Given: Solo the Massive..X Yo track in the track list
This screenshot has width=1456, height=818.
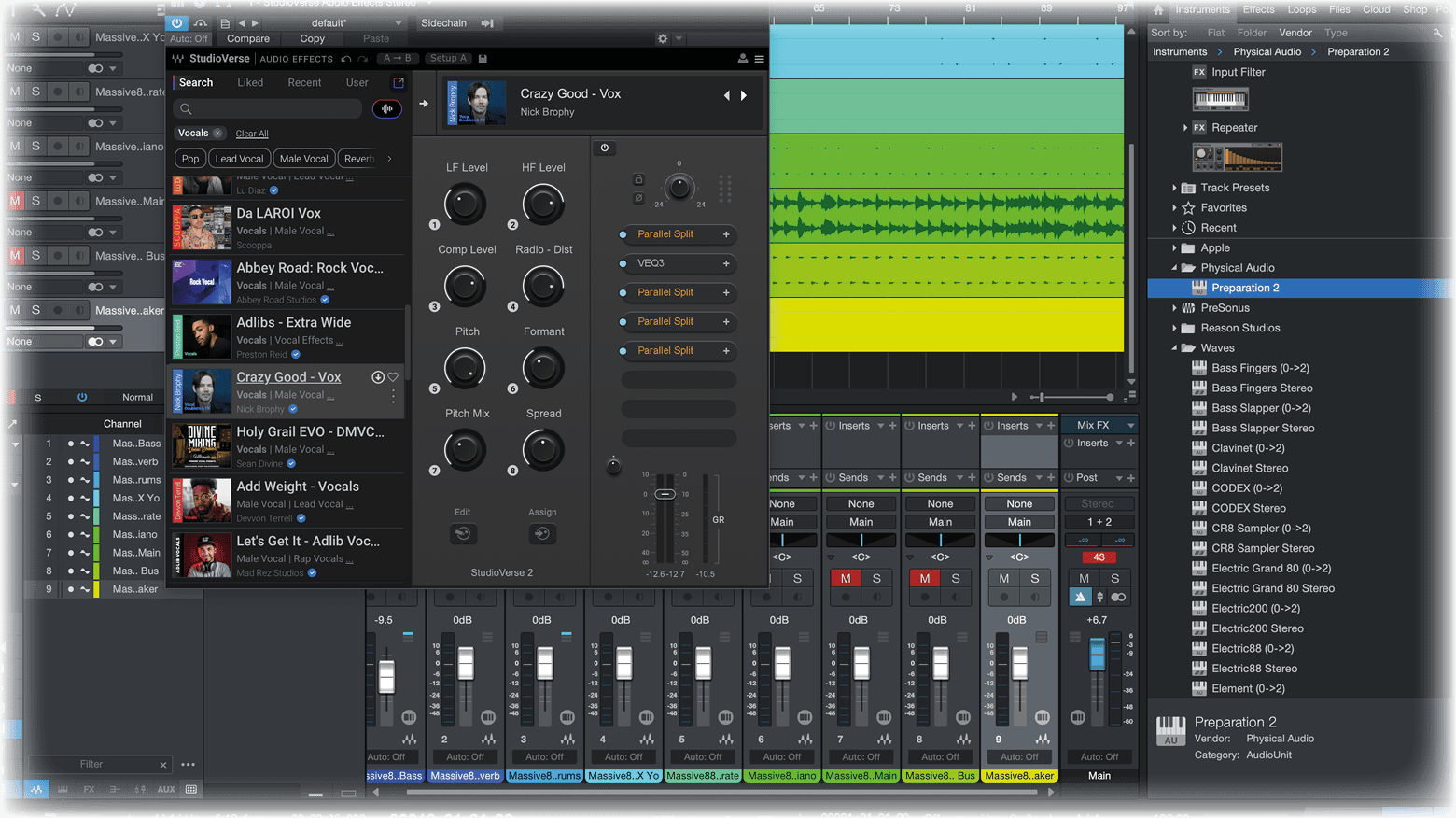Looking at the screenshot, I should click(35, 37).
